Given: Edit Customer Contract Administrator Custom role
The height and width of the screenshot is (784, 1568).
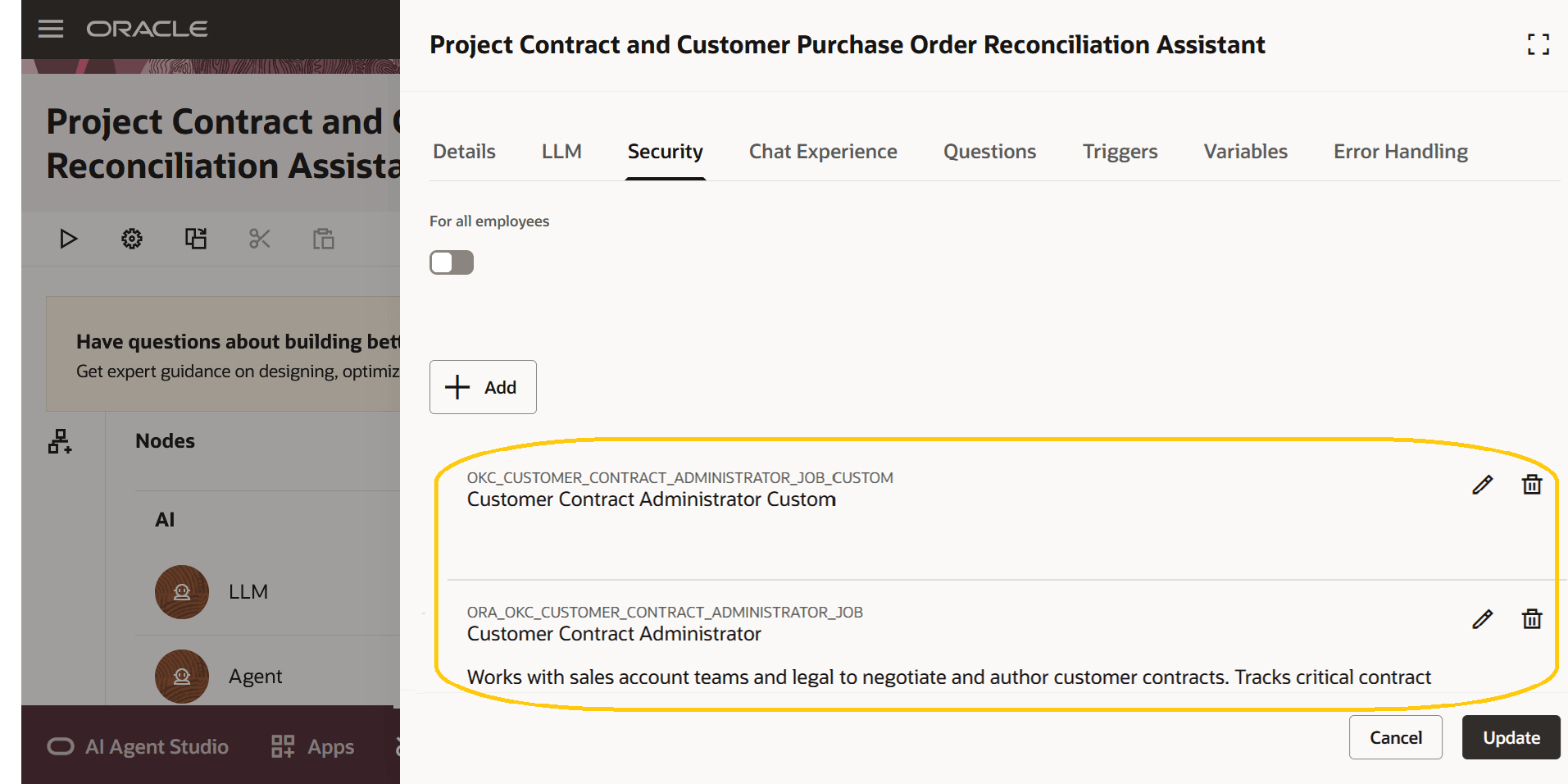Looking at the screenshot, I should [1482, 485].
